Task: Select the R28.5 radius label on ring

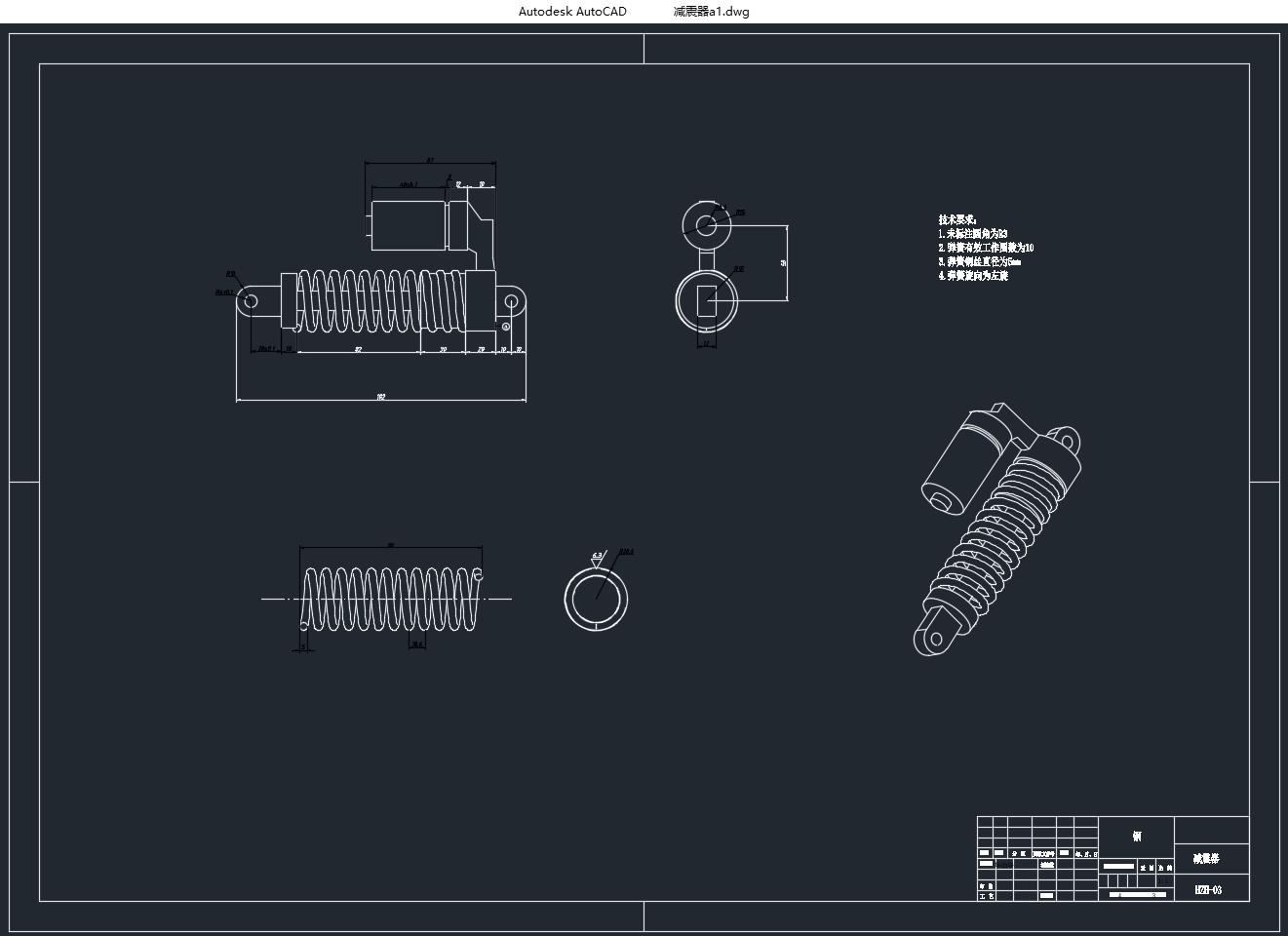Action: (626, 552)
